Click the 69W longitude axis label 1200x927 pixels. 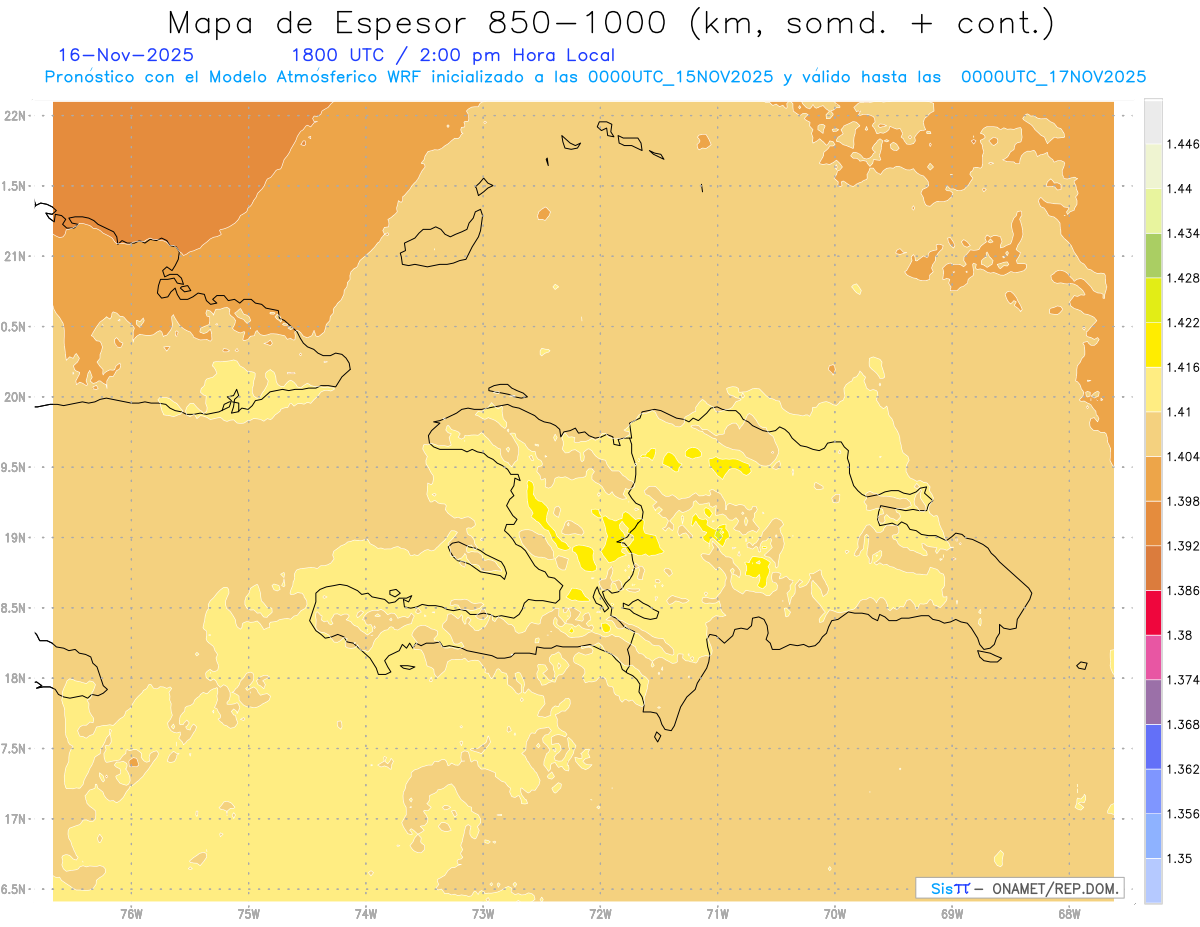click(x=952, y=913)
